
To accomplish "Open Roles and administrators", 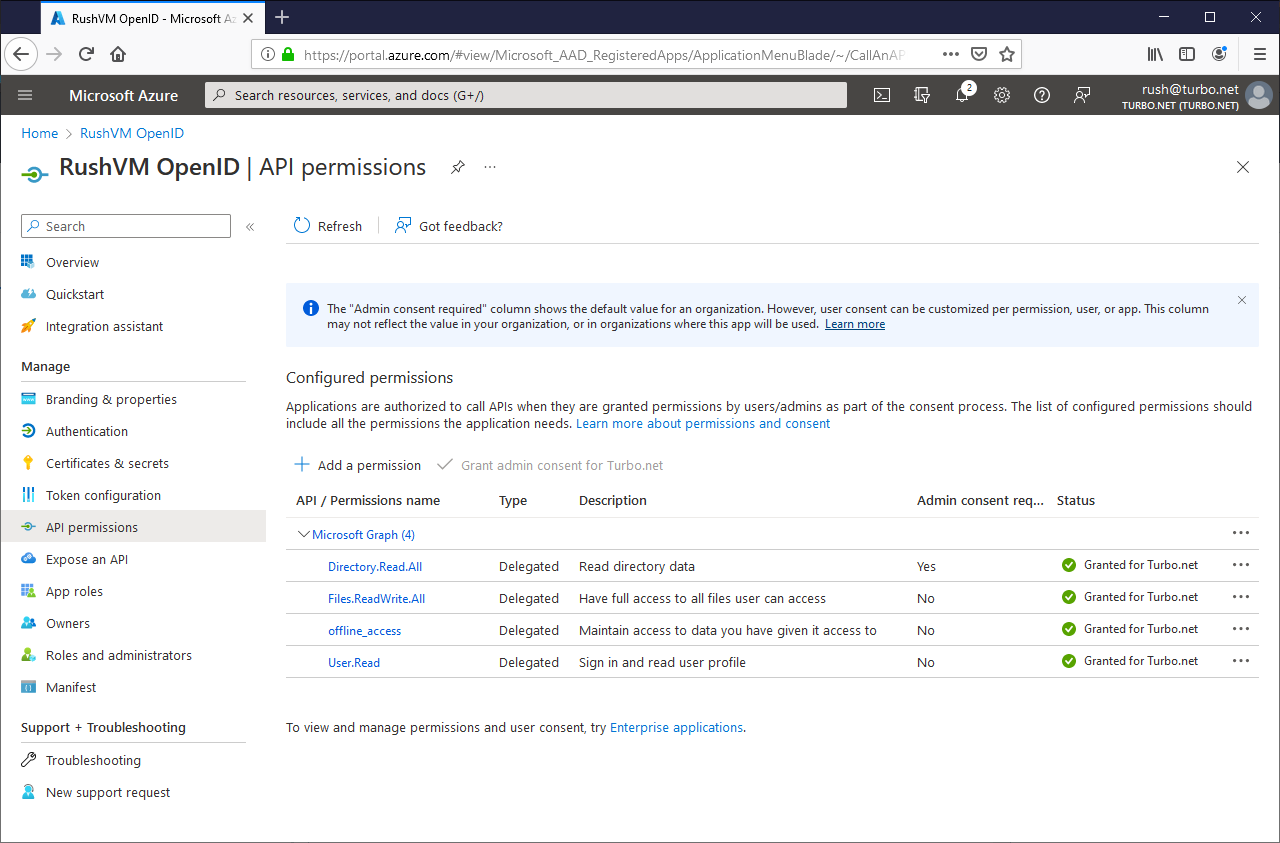I will click(118, 655).
